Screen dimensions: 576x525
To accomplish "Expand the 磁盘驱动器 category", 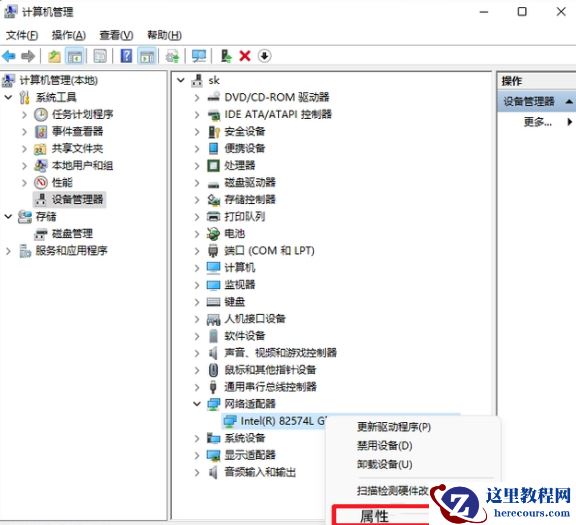I will point(197,183).
